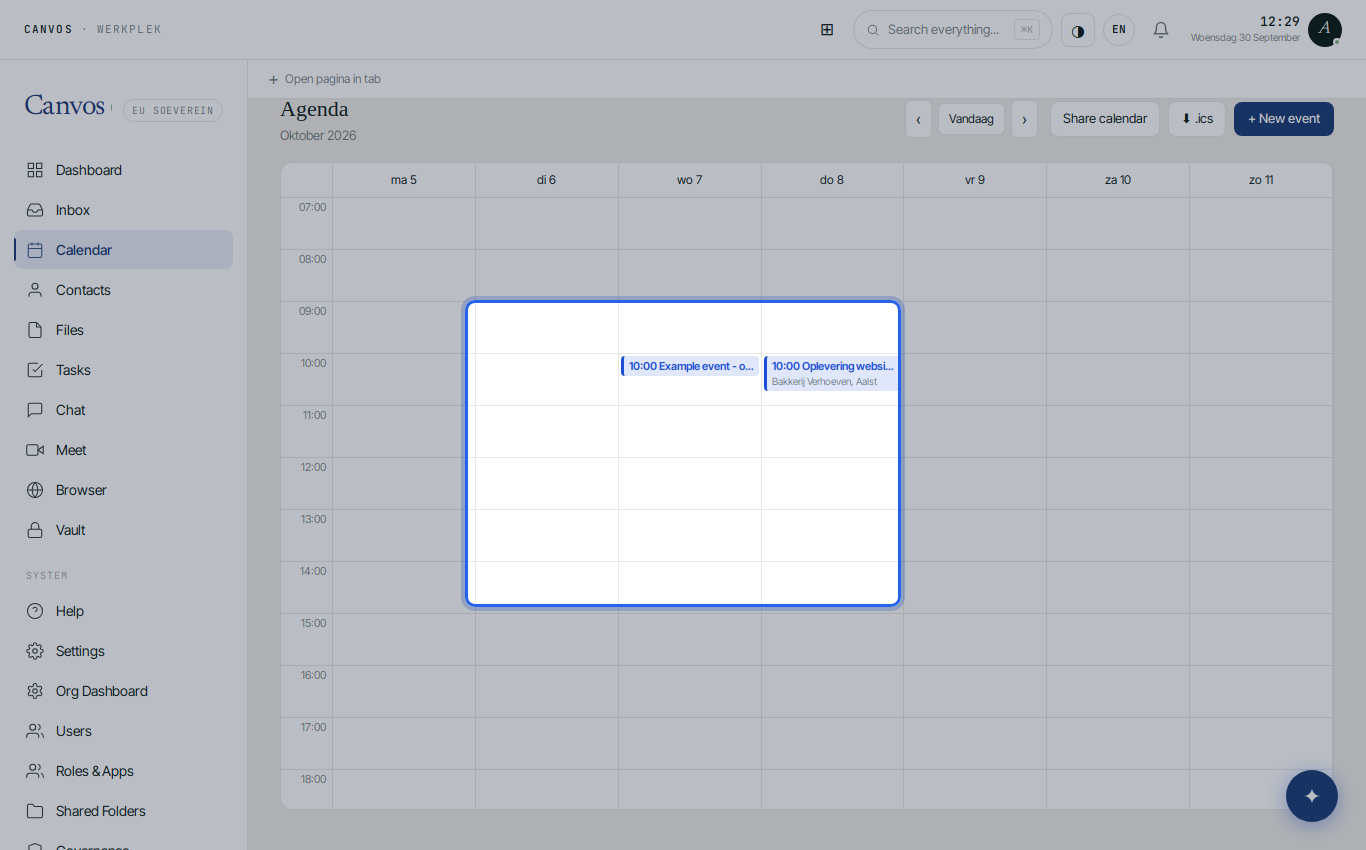
Task: Open the notifications bell
Action: point(1161,30)
